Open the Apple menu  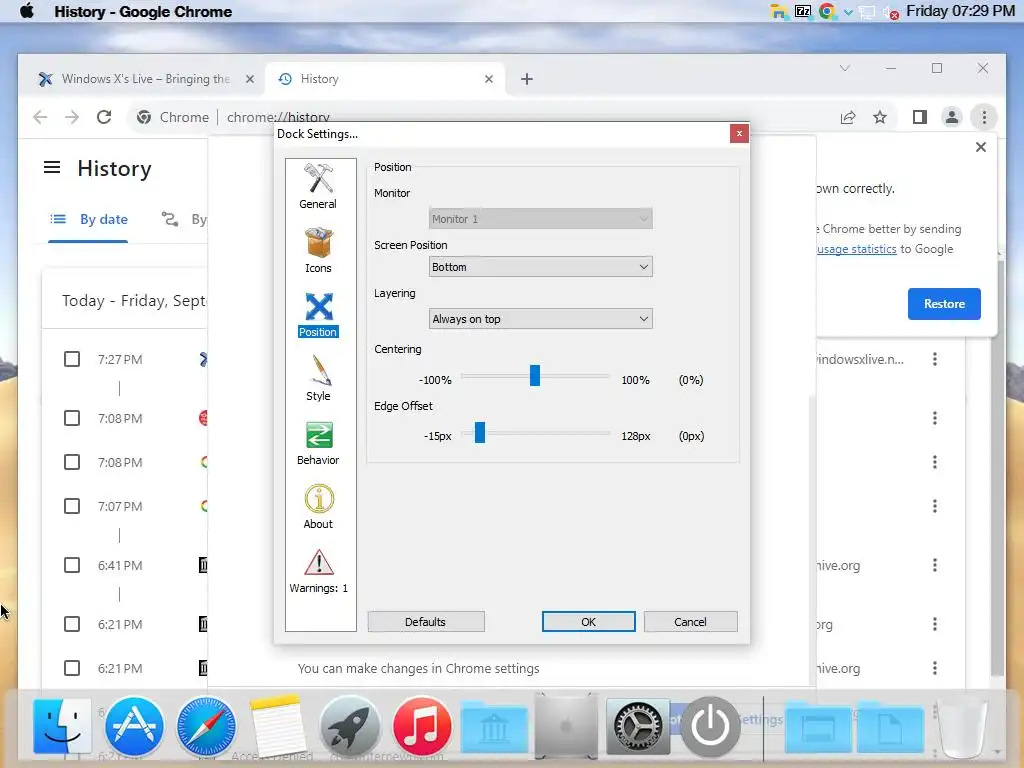(x=27, y=11)
